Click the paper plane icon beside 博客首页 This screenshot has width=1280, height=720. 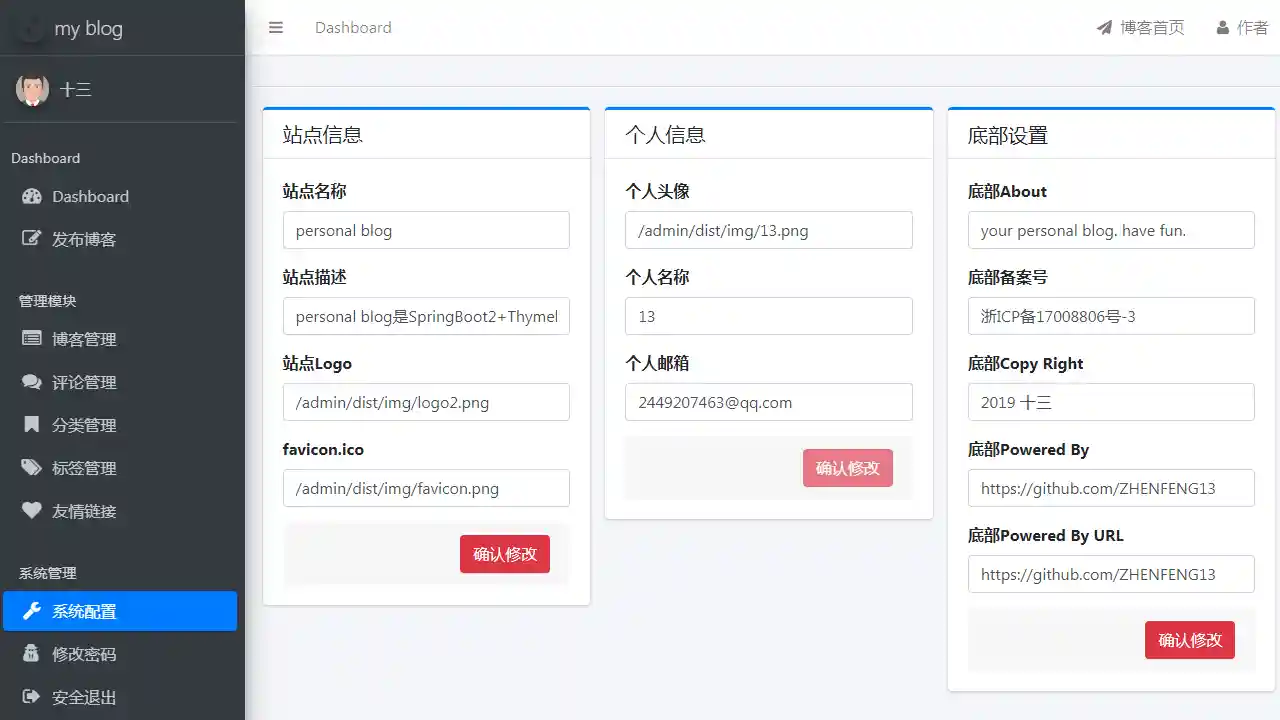[x=1105, y=27]
